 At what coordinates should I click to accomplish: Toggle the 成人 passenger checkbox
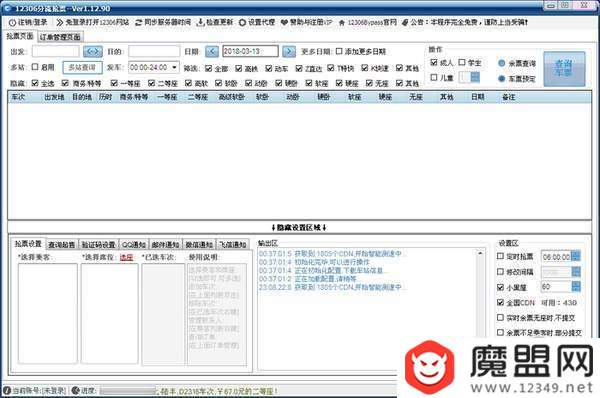click(434, 62)
